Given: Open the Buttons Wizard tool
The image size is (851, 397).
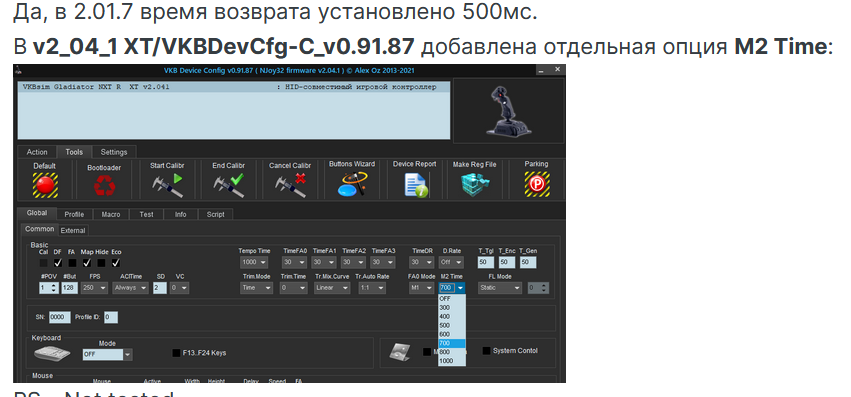Looking at the screenshot, I should (352, 184).
